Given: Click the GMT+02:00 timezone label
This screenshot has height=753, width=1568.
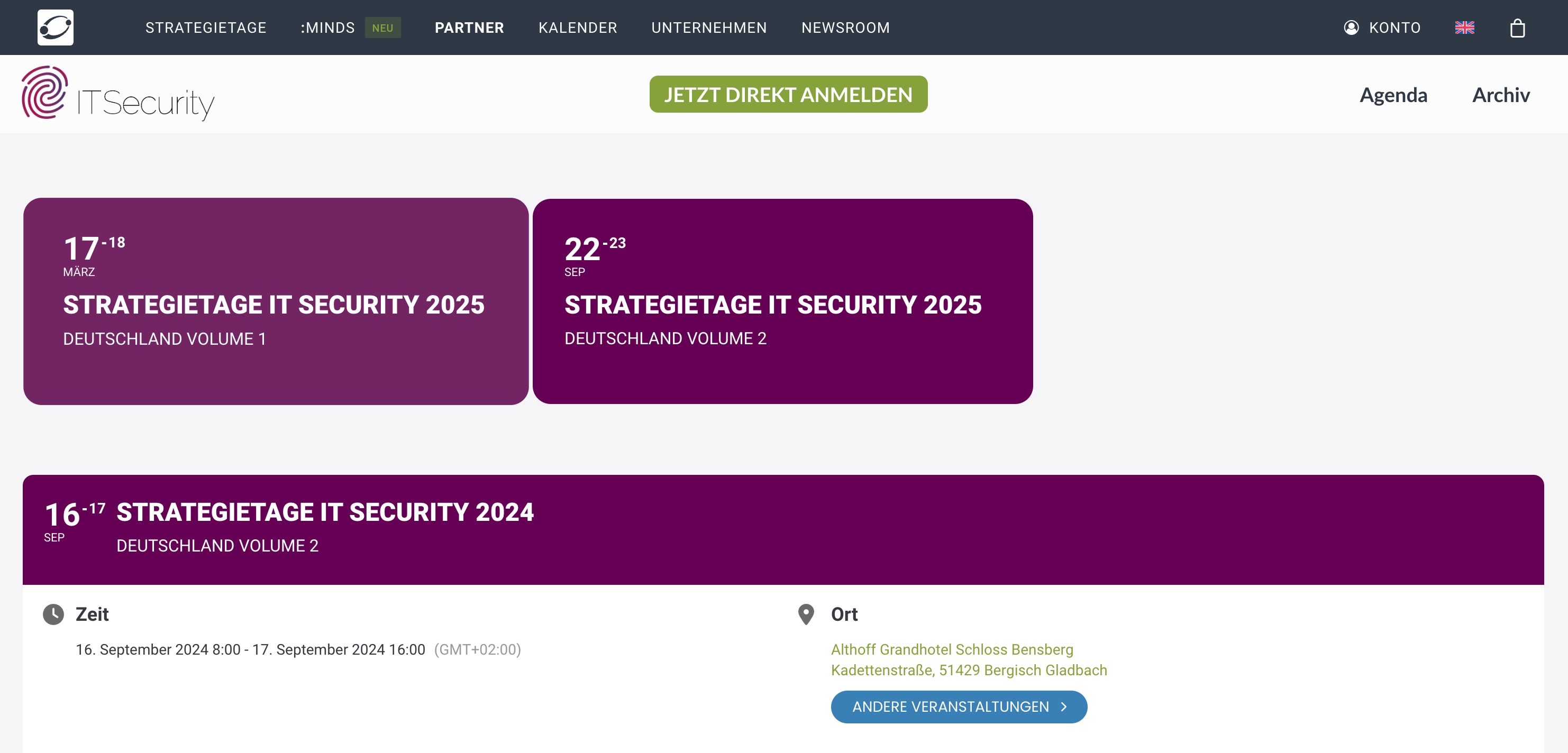Looking at the screenshot, I should [477, 649].
